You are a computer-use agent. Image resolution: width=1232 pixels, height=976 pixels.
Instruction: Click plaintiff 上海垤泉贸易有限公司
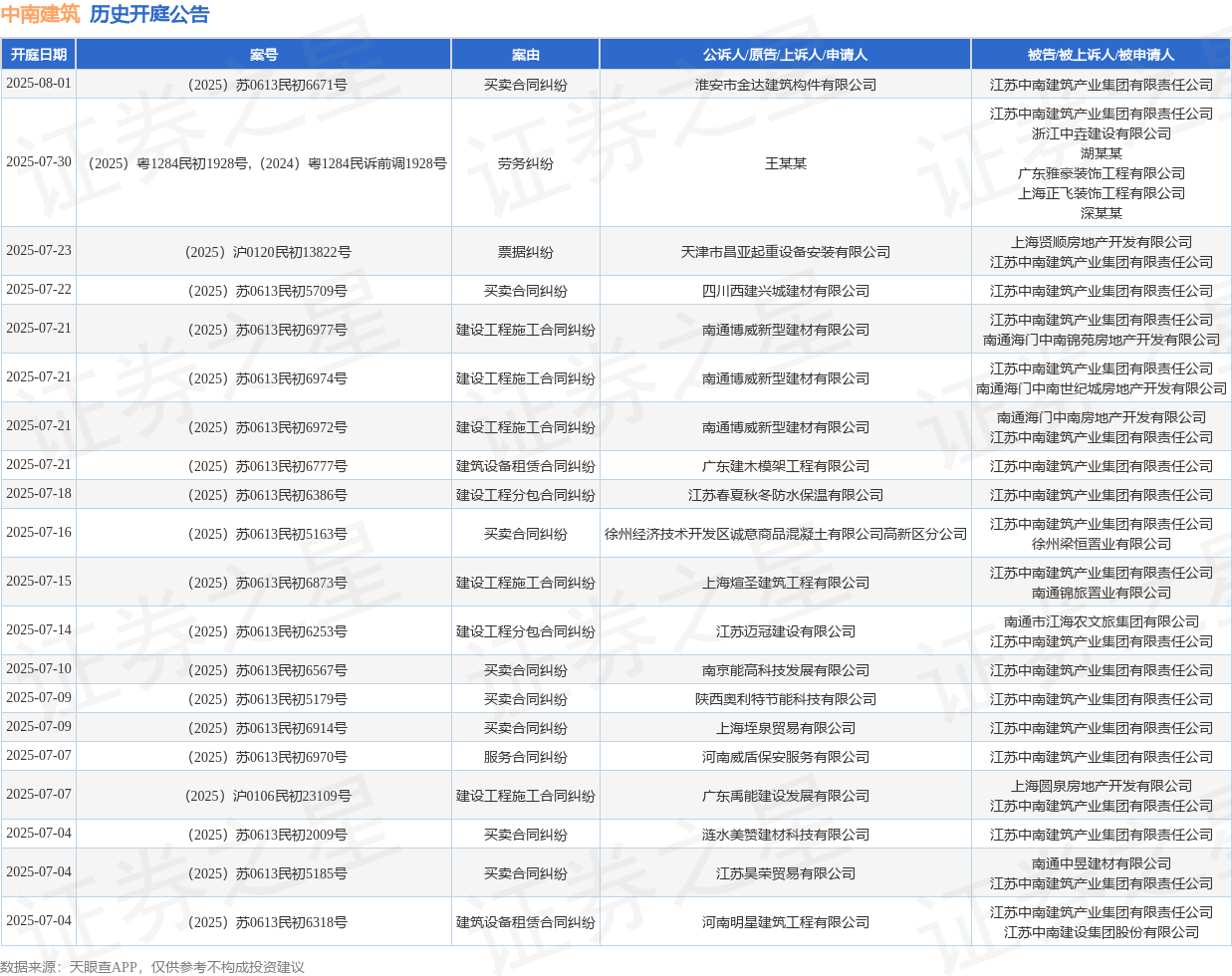tap(786, 728)
